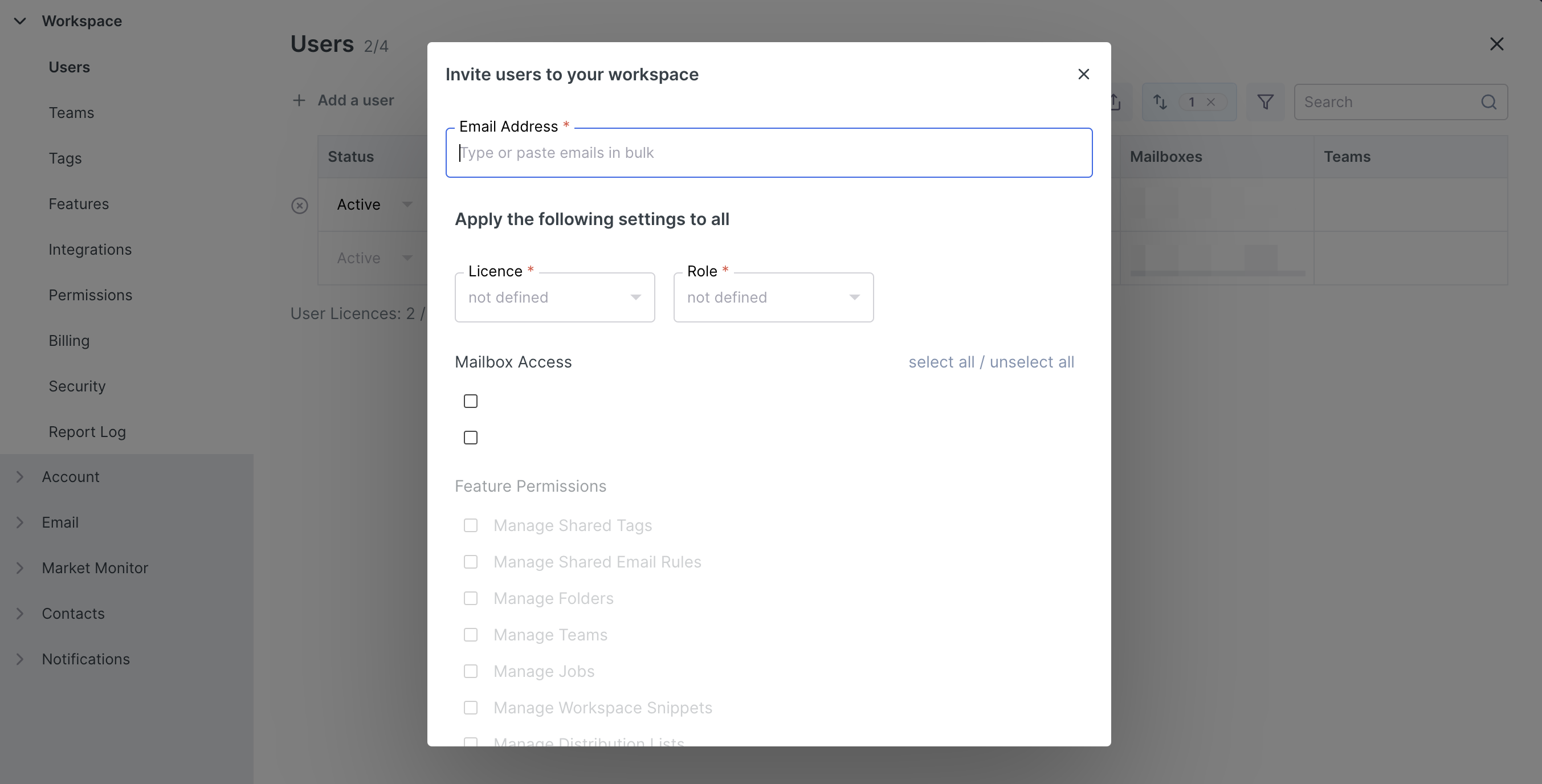Viewport: 1542px width, 784px height.
Task: Open the Licence dropdown
Action: 554,297
